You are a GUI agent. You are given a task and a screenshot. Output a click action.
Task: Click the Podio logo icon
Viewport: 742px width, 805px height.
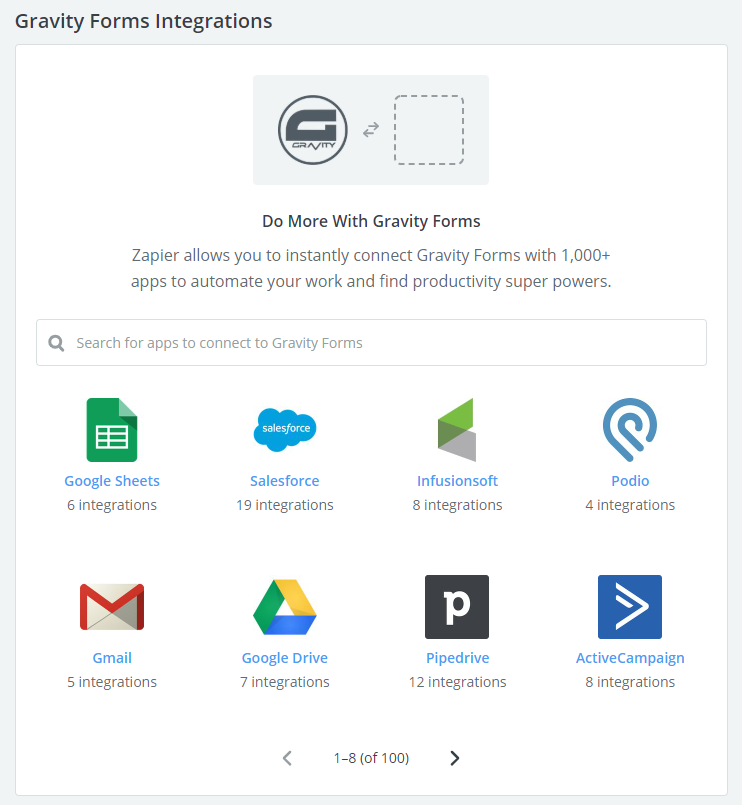coord(630,430)
